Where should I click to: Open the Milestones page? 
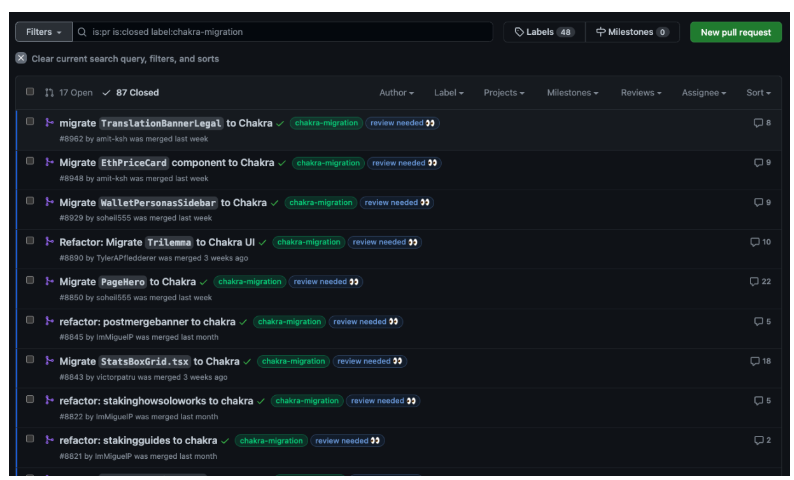coord(632,32)
